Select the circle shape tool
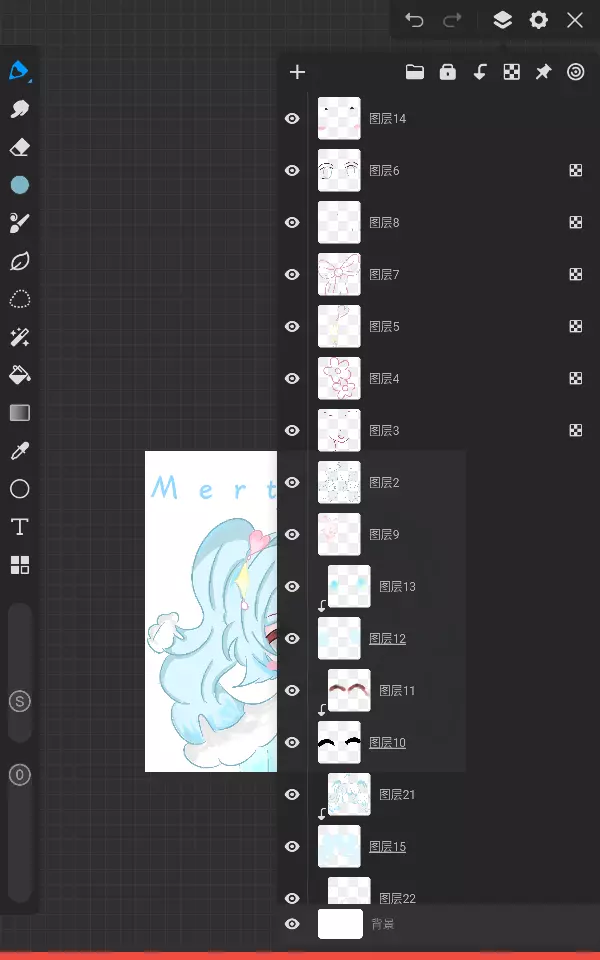The width and height of the screenshot is (600, 960). [20, 489]
